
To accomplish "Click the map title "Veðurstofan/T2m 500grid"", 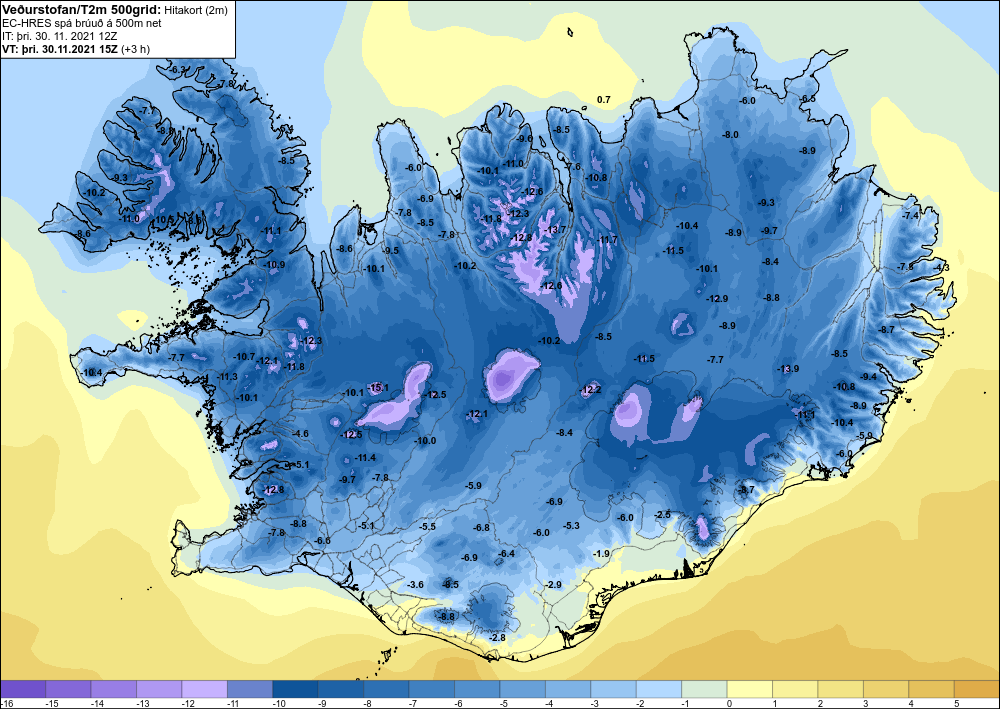I will pyautogui.click(x=82, y=10).
